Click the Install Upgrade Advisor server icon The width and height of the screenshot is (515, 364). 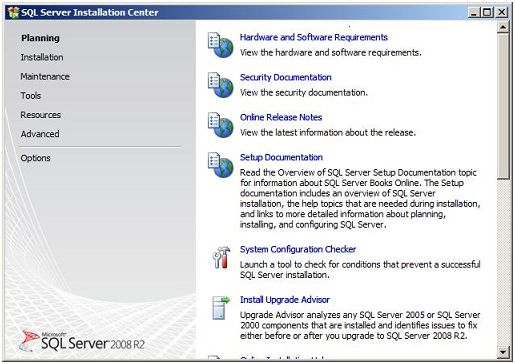point(221,308)
